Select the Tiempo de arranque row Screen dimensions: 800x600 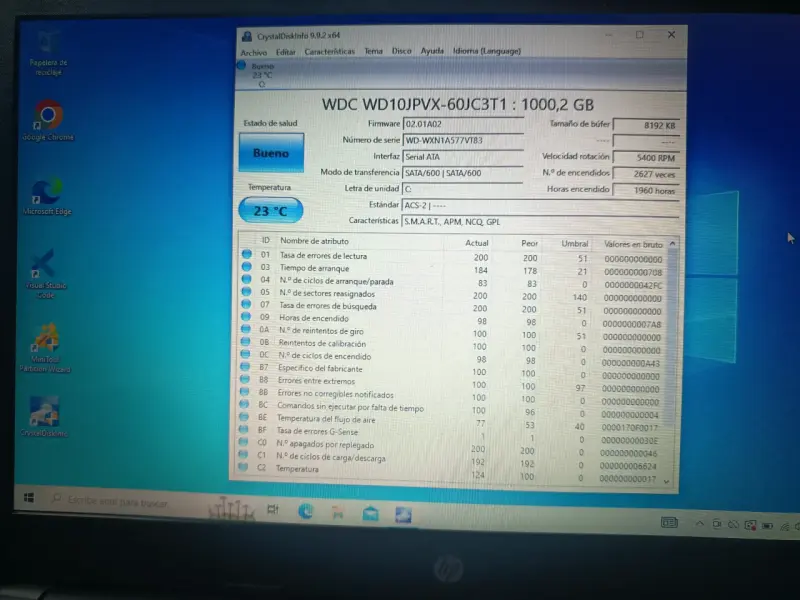pos(453,269)
